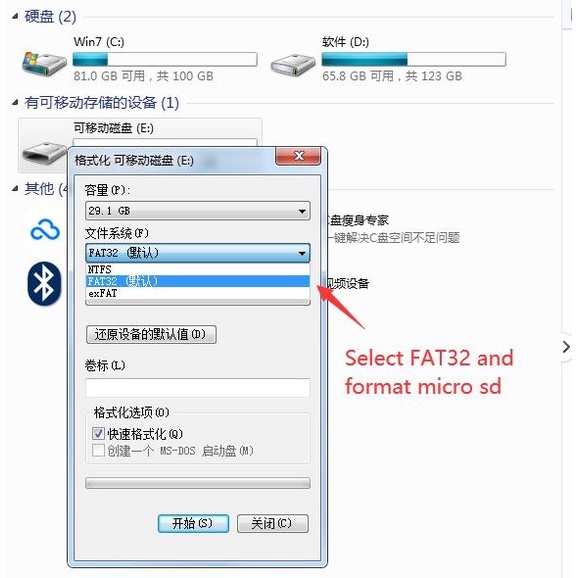Open the 容量 29.1 GB capacity dropdown

tap(198, 211)
